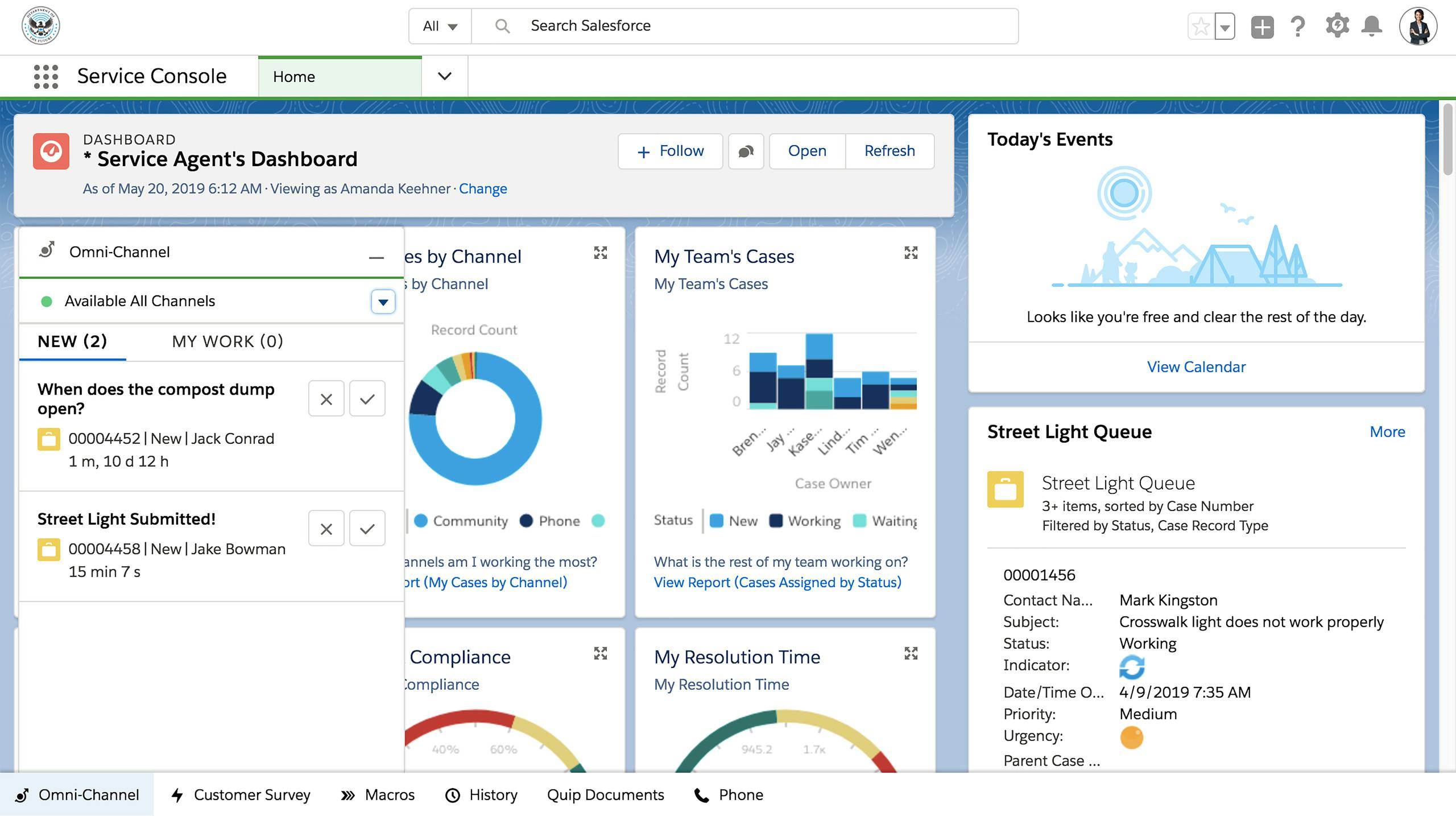Click the New status legend swatch
Screen dimensions: 1456x816
717,521
